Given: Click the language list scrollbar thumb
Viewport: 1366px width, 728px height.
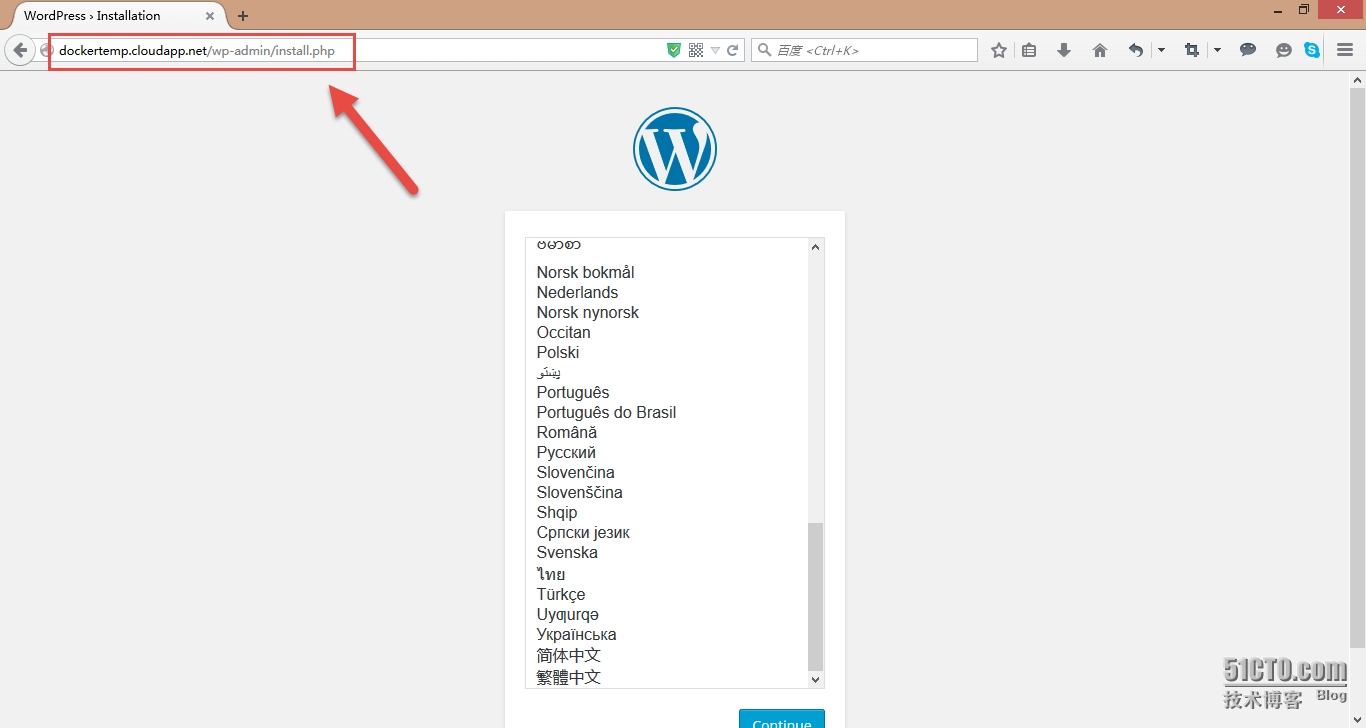Looking at the screenshot, I should coord(815,596).
